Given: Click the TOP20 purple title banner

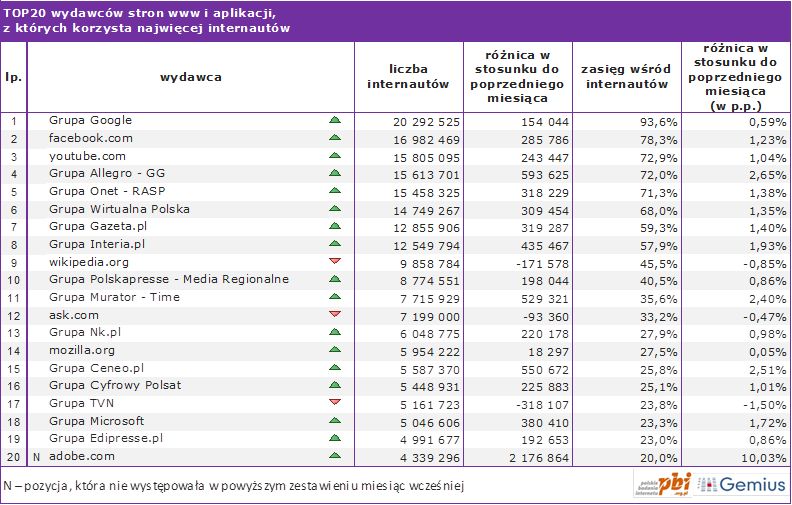Looking at the screenshot, I should coord(396,21).
